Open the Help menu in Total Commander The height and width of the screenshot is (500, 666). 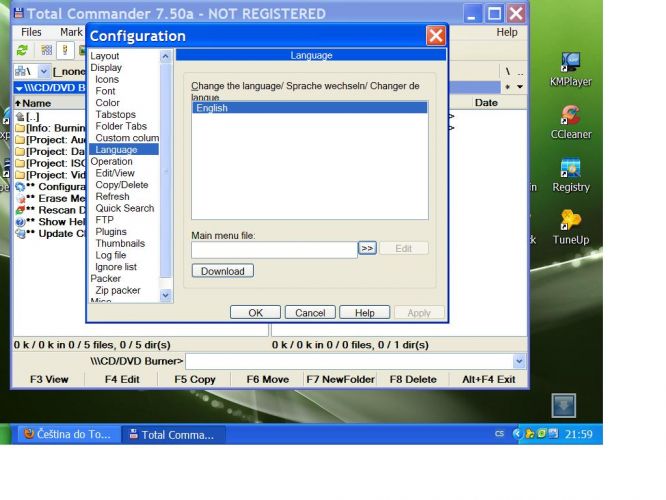507,32
